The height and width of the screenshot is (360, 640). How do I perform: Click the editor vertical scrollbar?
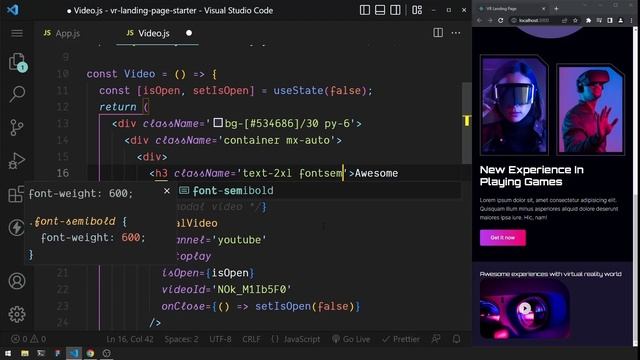tap(467, 122)
